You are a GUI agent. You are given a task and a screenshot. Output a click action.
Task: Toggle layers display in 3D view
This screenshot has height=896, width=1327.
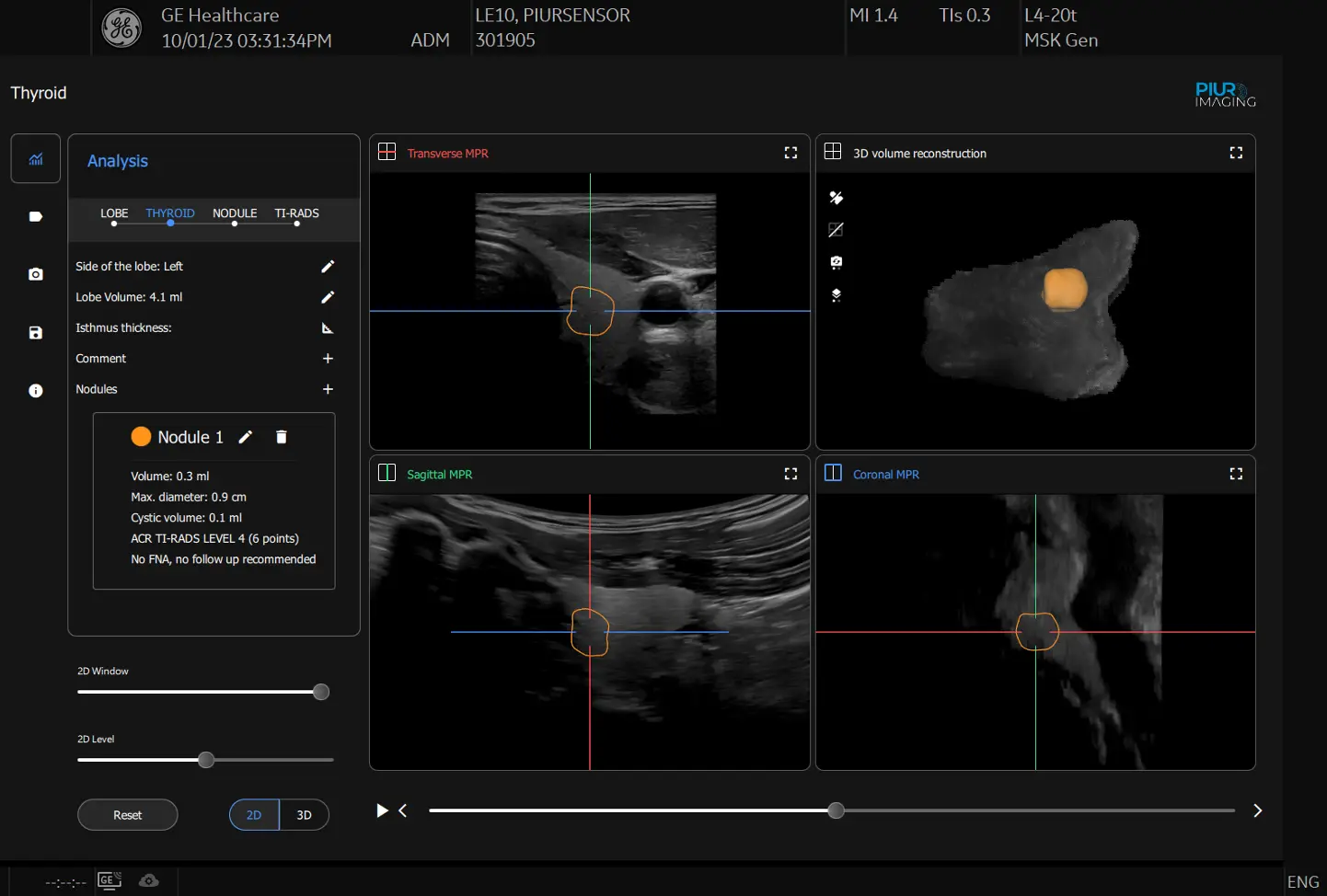click(x=837, y=295)
